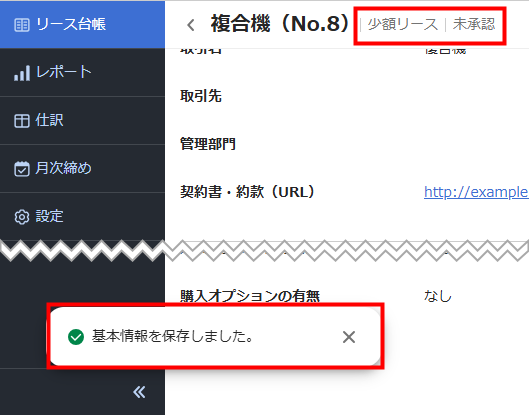Click the gear icon beside 設定
The width and height of the screenshot is (529, 415).
(x=22, y=217)
